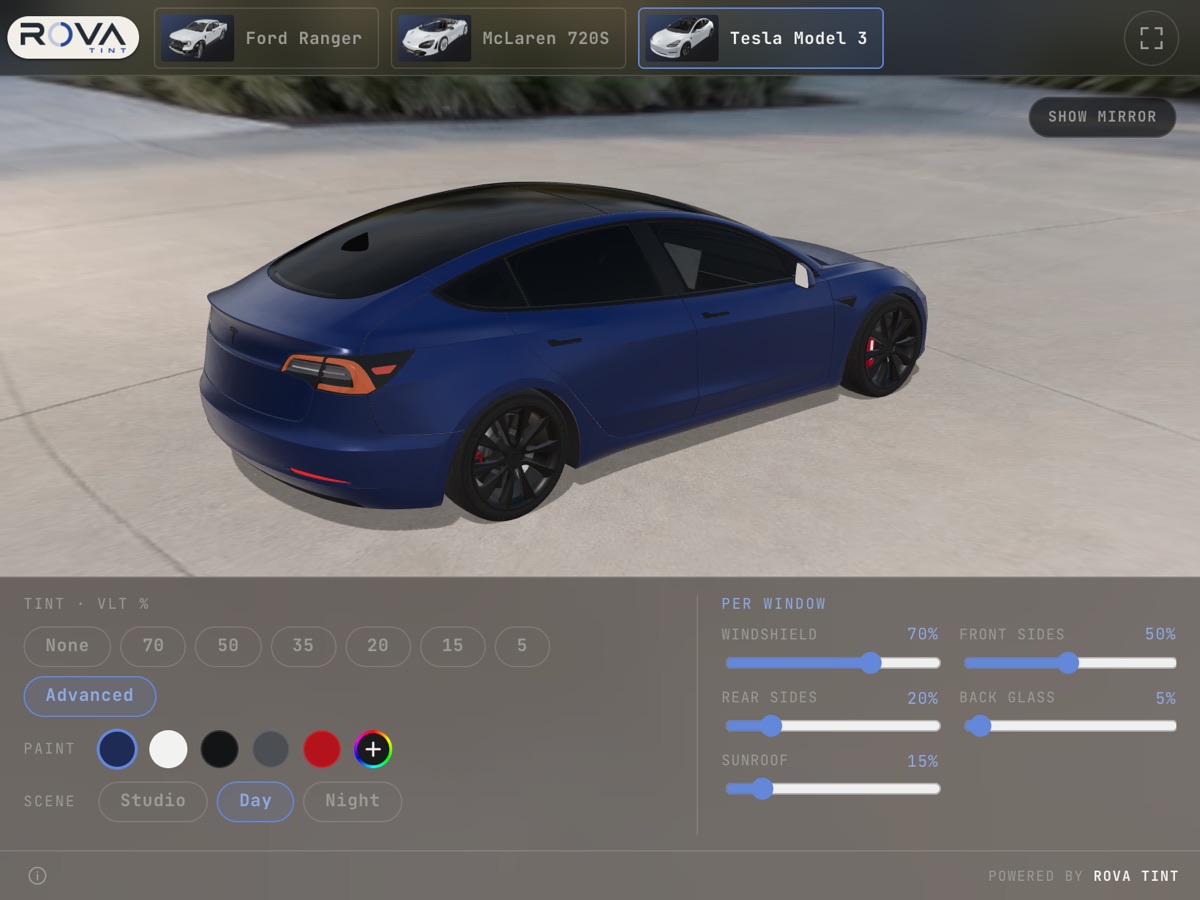Open custom paint color picker plus icon
The width and height of the screenshot is (1200, 900).
(373, 749)
